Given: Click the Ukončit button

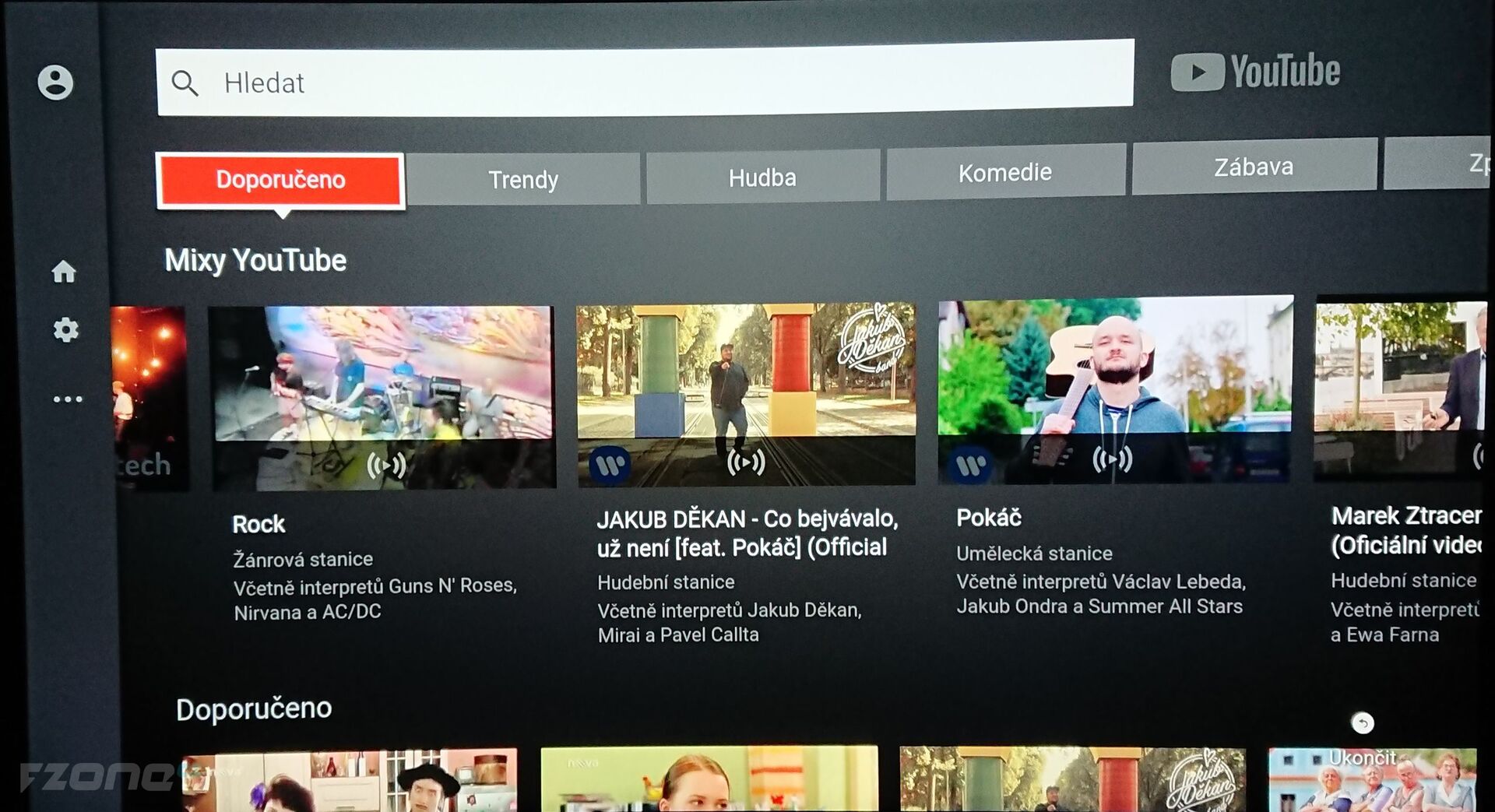Looking at the screenshot, I should 1363,758.
